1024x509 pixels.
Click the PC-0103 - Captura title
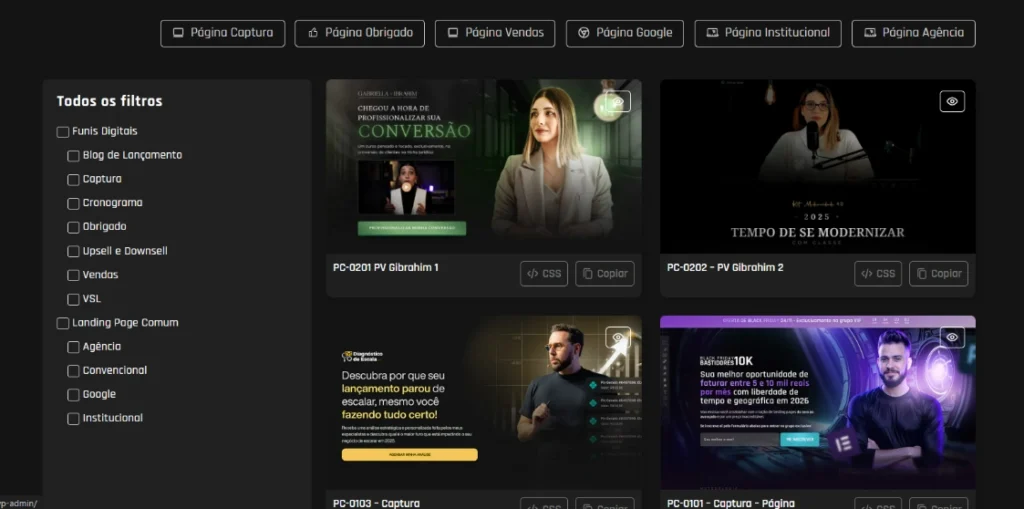point(376,503)
